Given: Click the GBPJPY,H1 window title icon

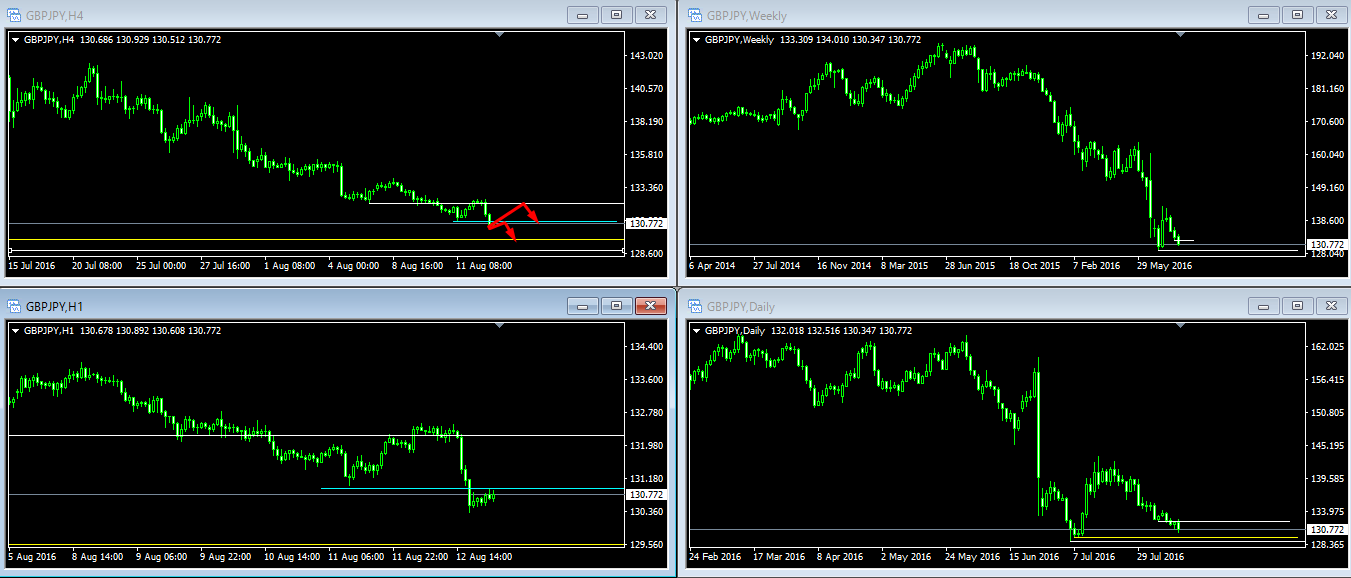Looking at the screenshot, I should click(x=16, y=307).
